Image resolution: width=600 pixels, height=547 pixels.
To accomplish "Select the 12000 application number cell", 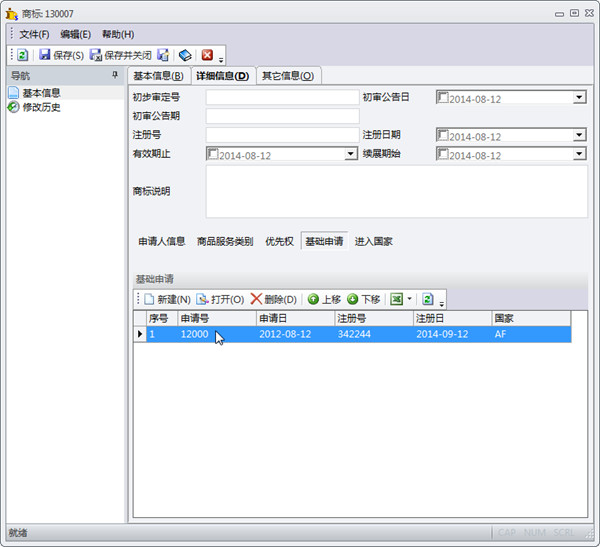I will coord(217,334).
